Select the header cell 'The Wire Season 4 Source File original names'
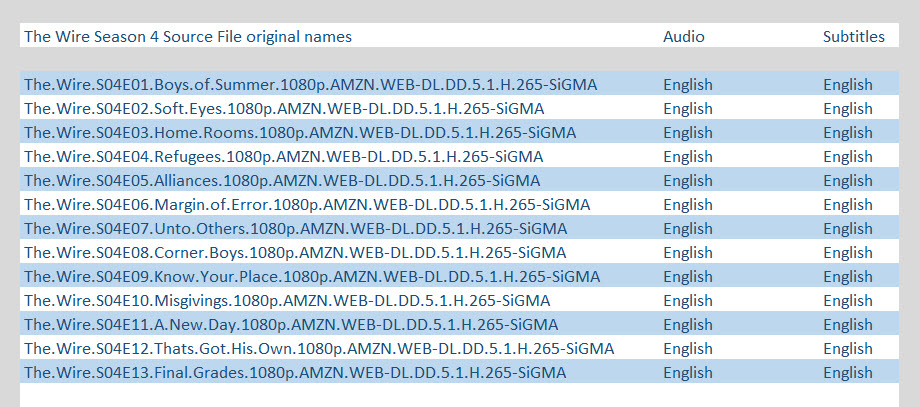This screenshot has width=920, height=407. coord(188,36)
